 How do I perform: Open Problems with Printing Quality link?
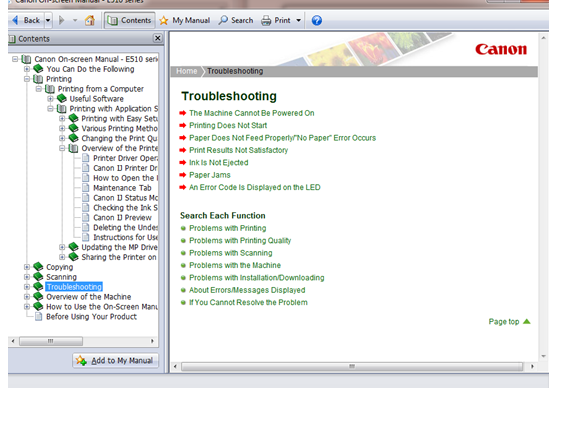tap(240, 241)
